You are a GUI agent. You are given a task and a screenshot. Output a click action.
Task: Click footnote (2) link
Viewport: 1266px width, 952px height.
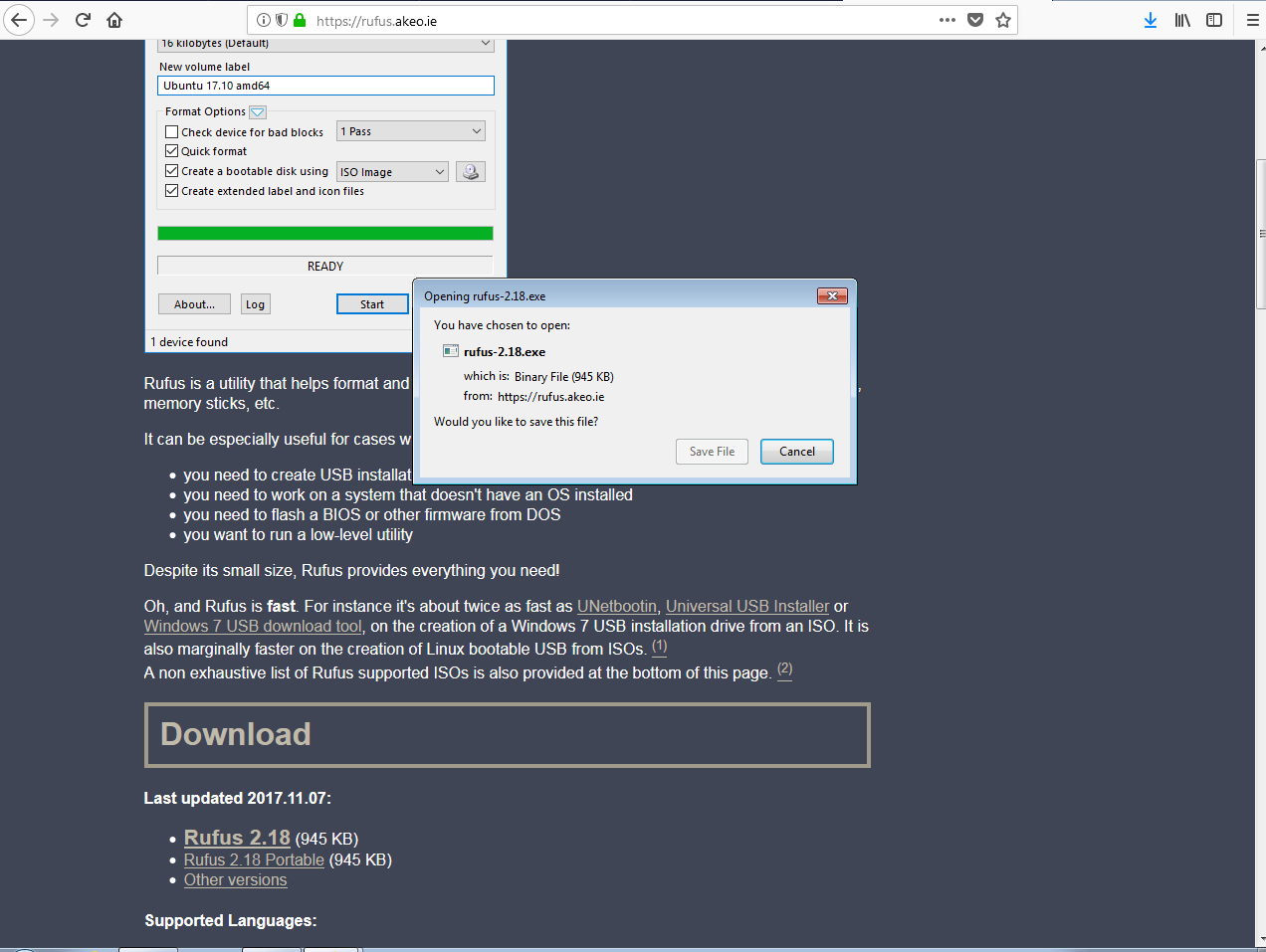(x=785, y=669)
